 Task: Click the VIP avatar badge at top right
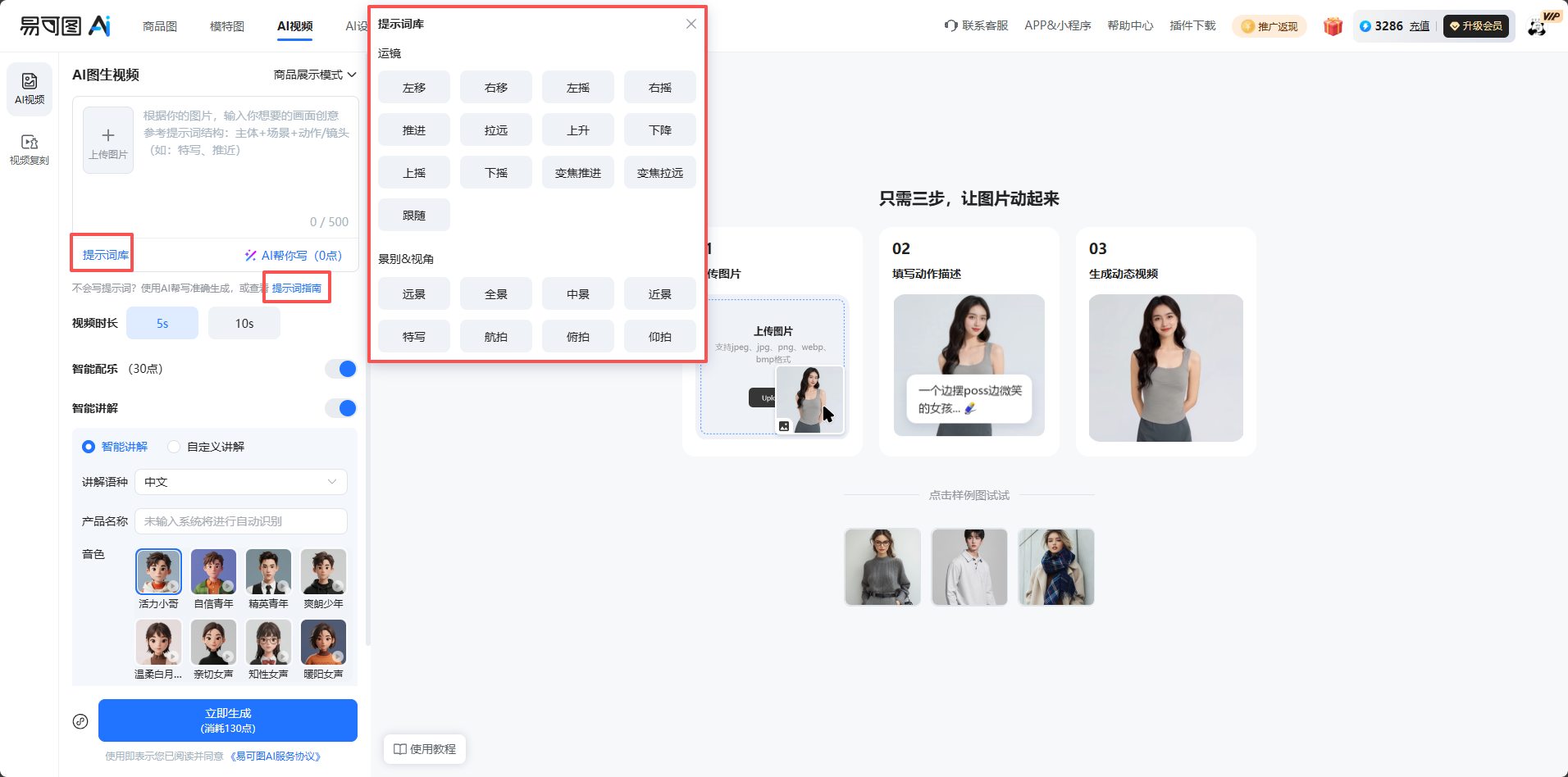[x=1538, y=25]
